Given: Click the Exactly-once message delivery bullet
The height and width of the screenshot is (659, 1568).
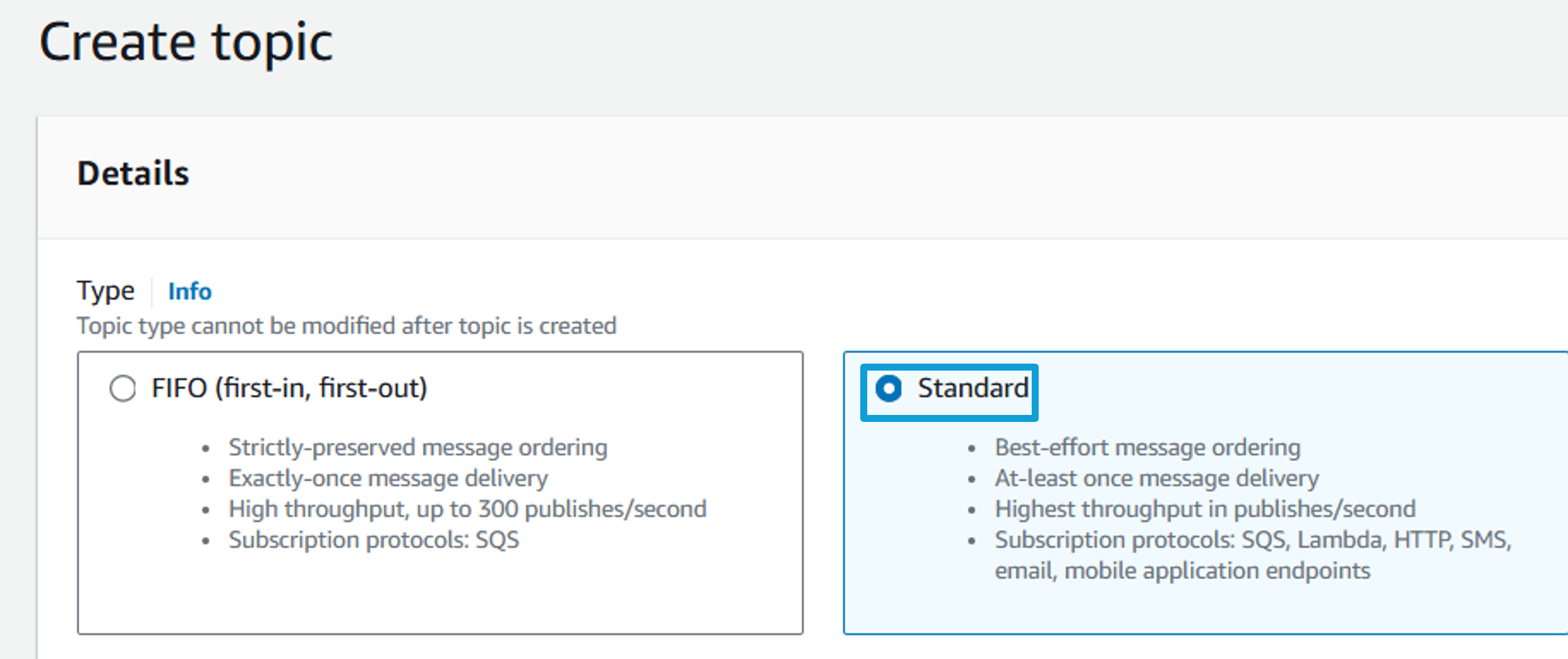Looking at the screenshot, I should coord(388,479).
